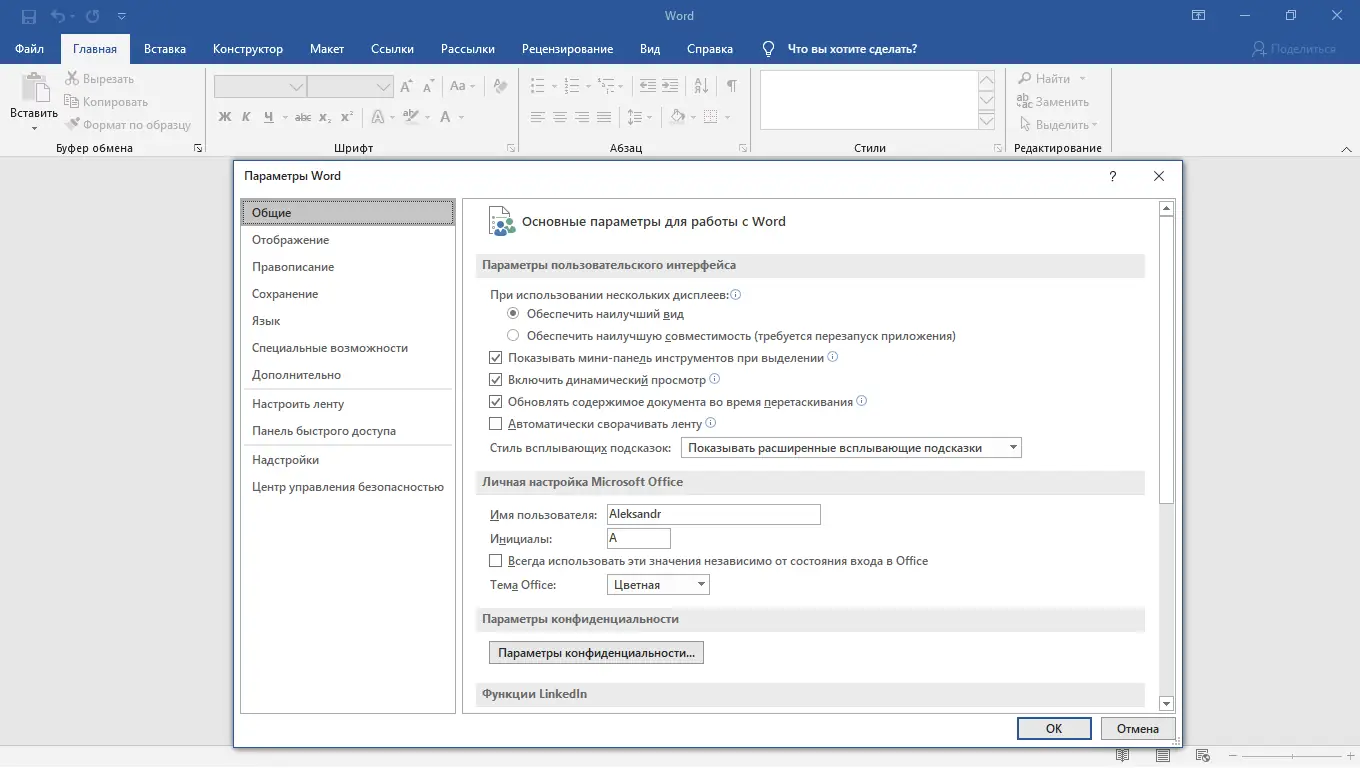Image resolution: width=1360 pixels, height=768 pixels.
Task: Click the Save icon in quick access toolbar
Action: pos(28,16)
